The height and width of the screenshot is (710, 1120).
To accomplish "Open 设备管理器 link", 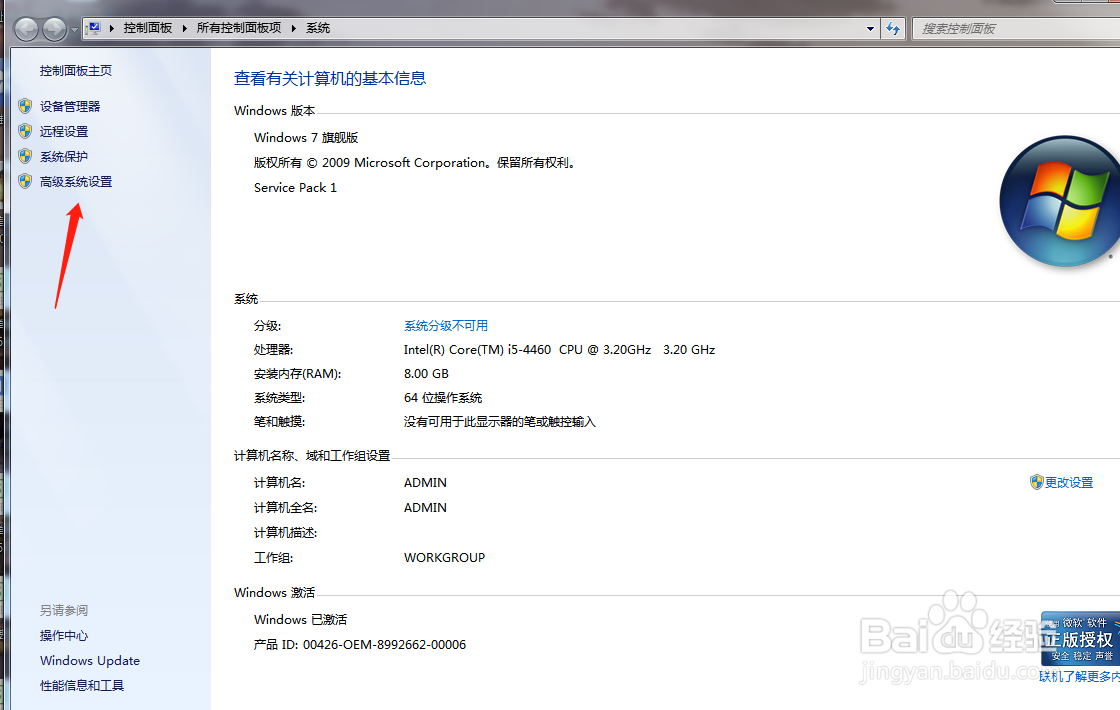I will point(70,106).
